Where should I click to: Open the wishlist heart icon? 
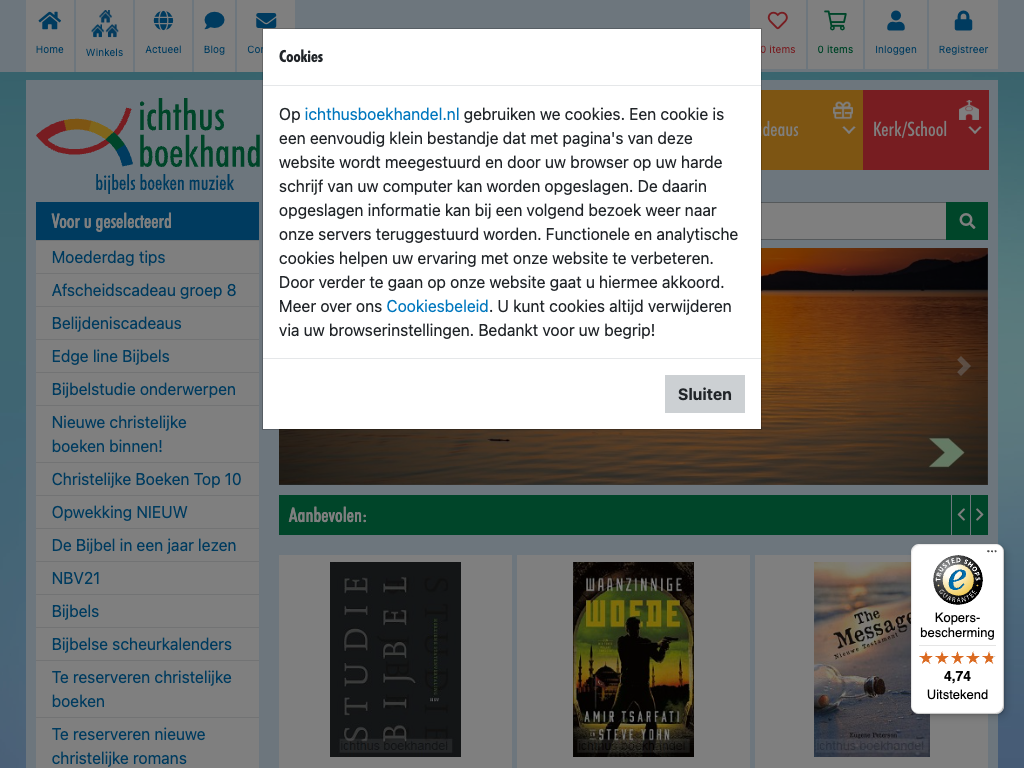click(777, 22)
